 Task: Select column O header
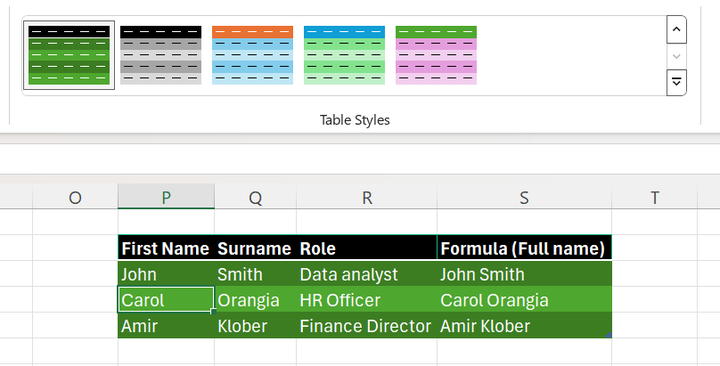pos(75,197)
